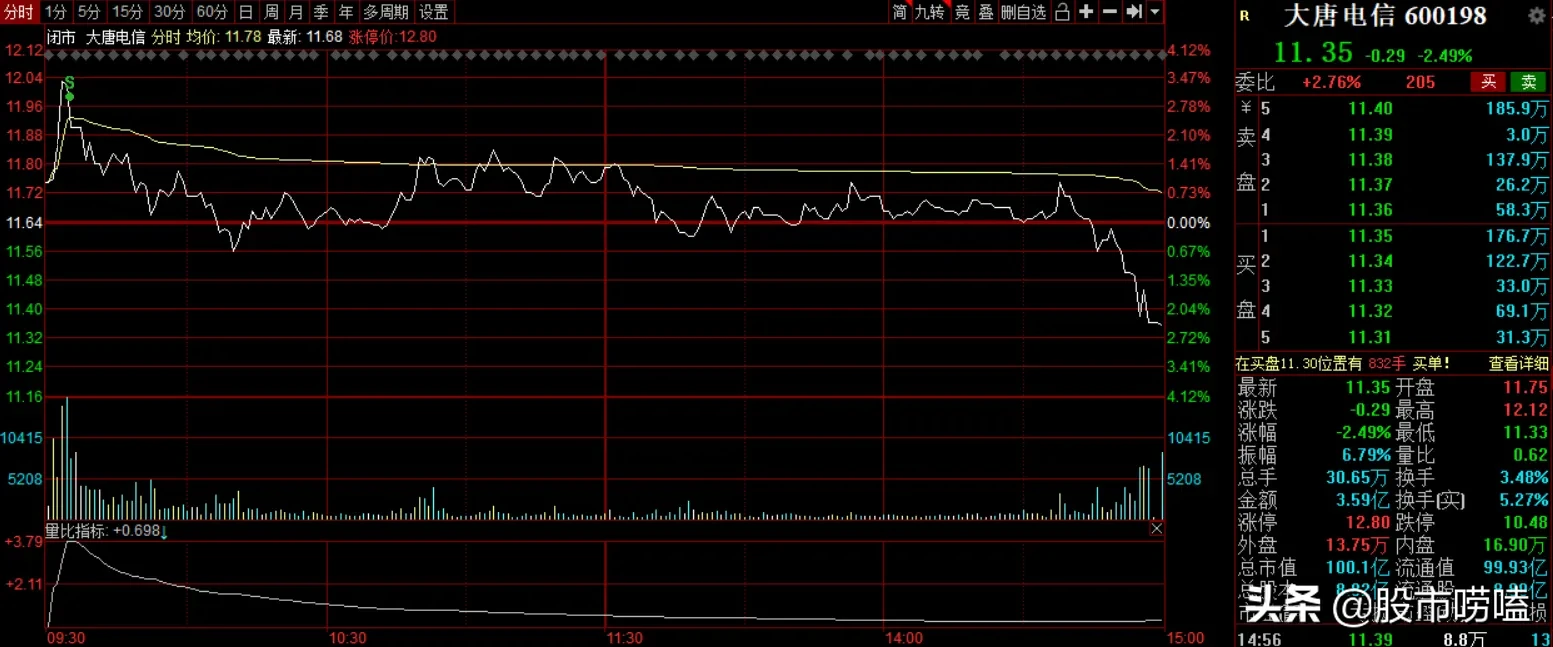Select sell level 4 price 11.39
The height and width of the screenshot is (647, 1553).
pos(1370,134)
